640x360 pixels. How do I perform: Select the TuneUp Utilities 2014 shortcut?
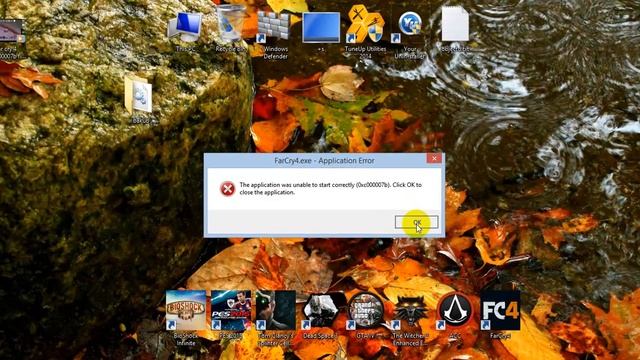point(365,33)
